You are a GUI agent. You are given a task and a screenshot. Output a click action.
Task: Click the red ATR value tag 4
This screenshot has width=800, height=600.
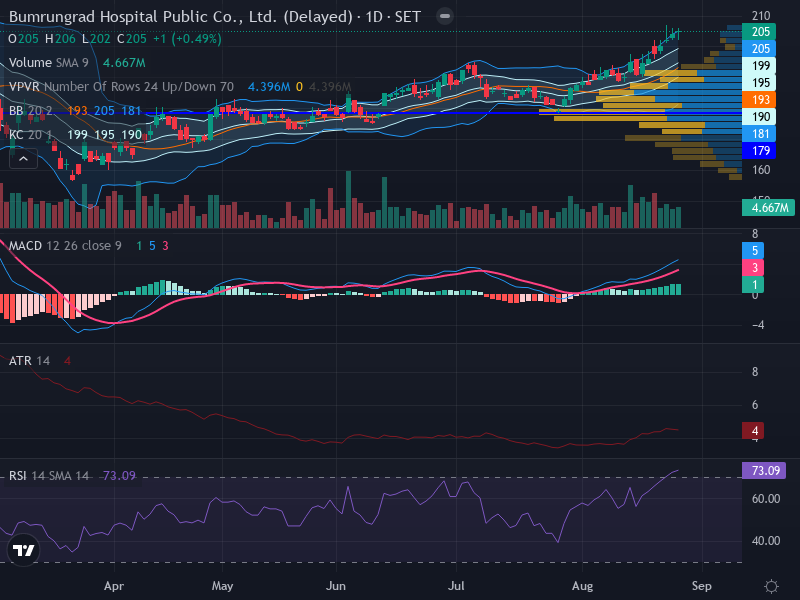(753, 431)
